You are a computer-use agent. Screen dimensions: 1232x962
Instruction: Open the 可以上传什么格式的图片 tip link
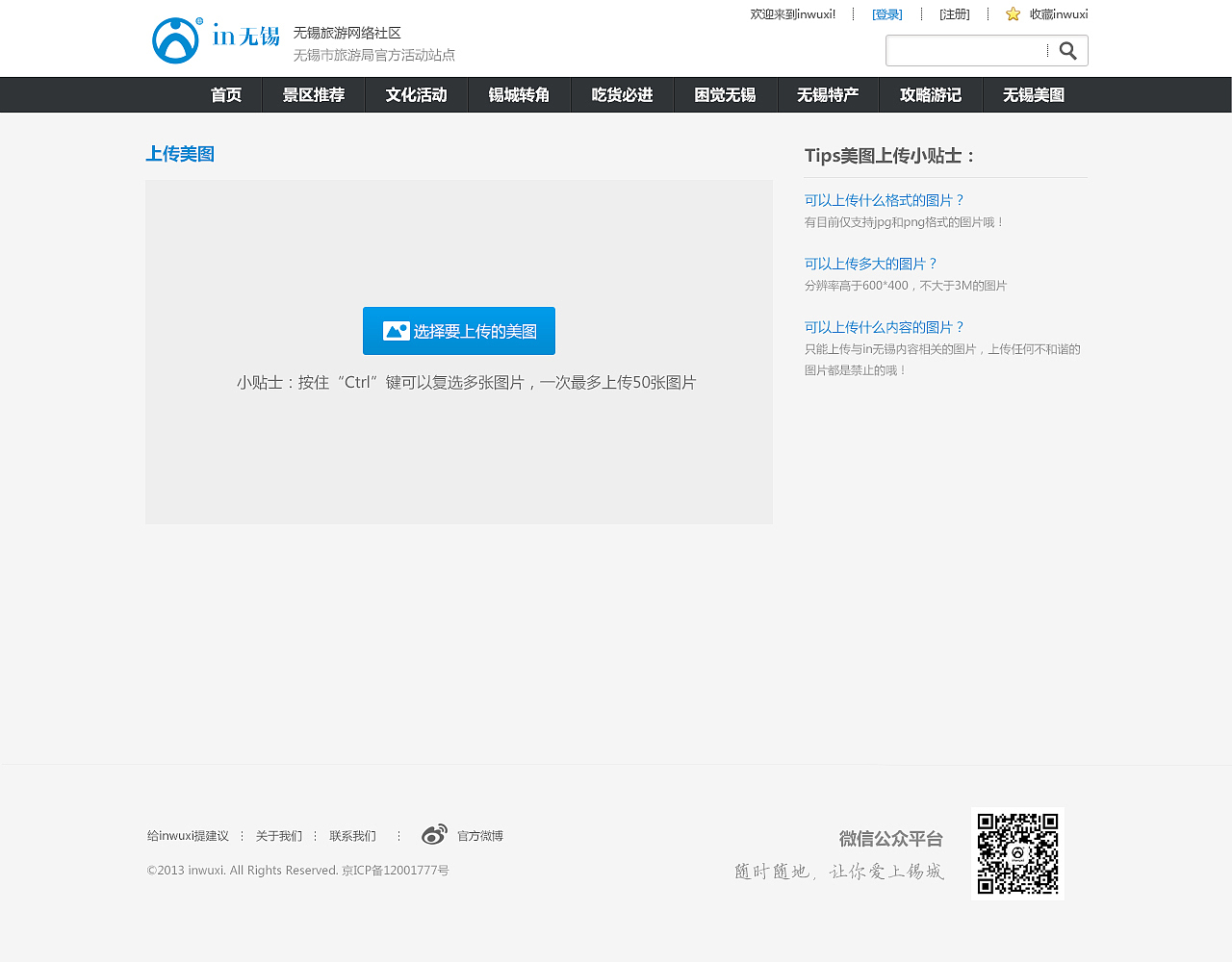[x=884, y=199]
